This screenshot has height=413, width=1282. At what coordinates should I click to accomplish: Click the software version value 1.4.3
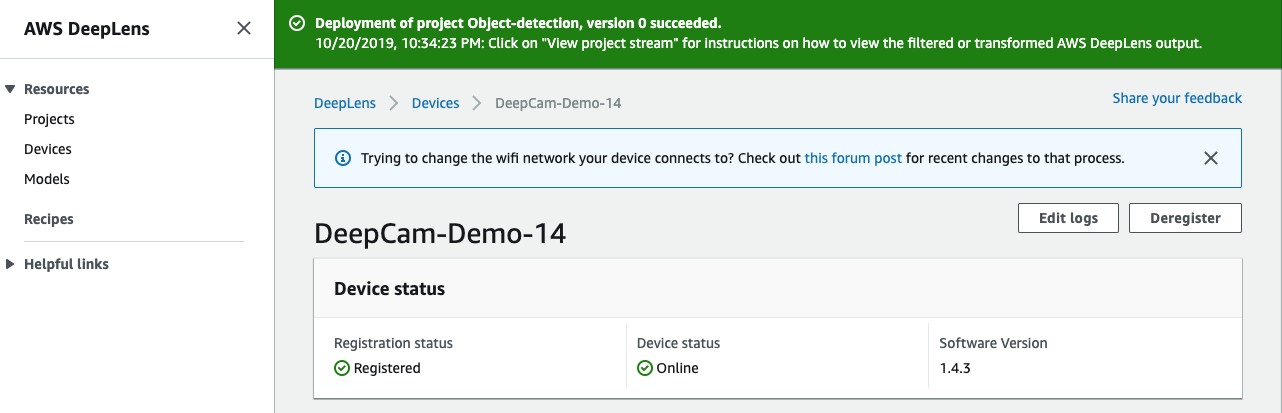point(955,368)
